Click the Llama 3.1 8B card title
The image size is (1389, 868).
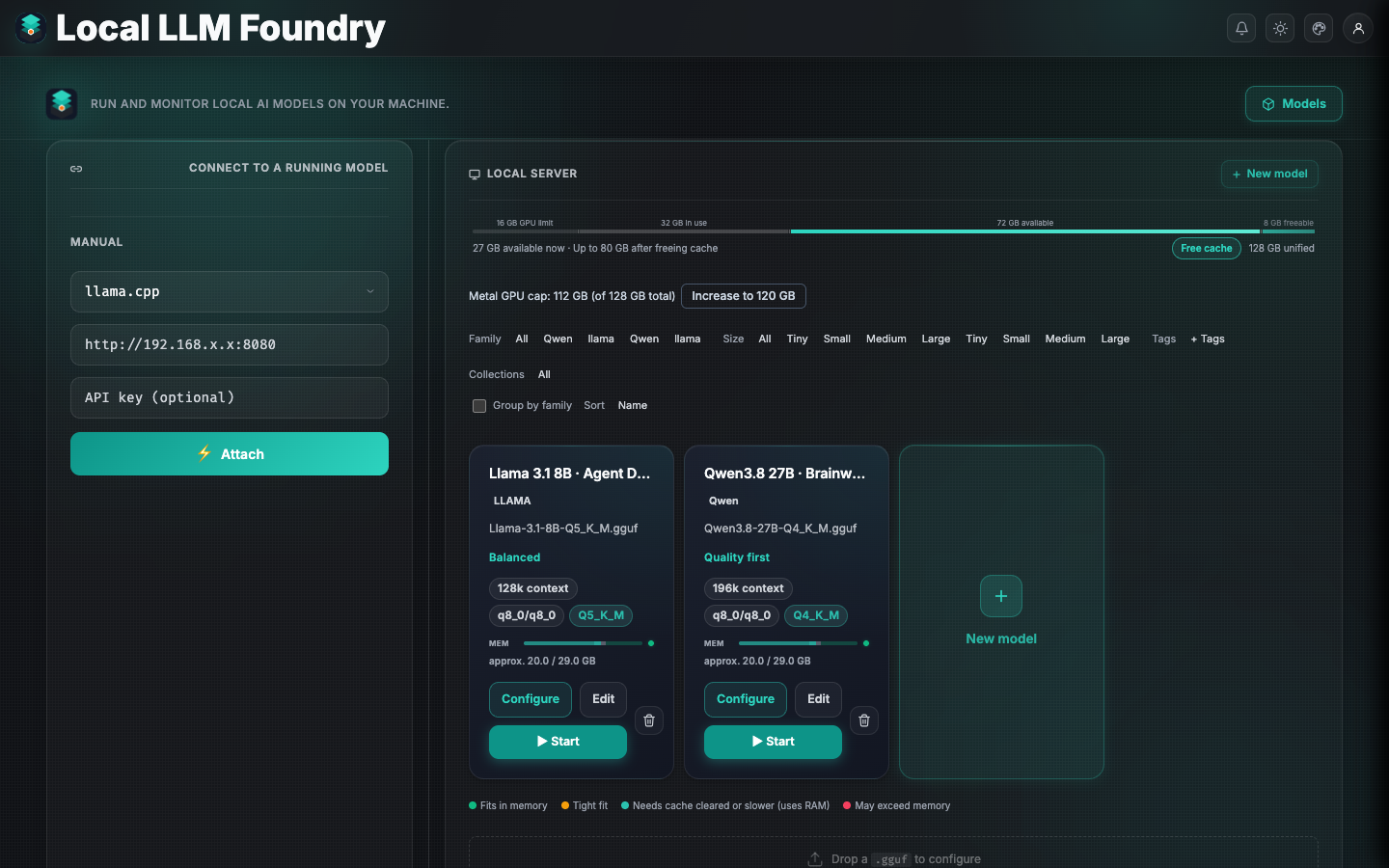[569, 474]
